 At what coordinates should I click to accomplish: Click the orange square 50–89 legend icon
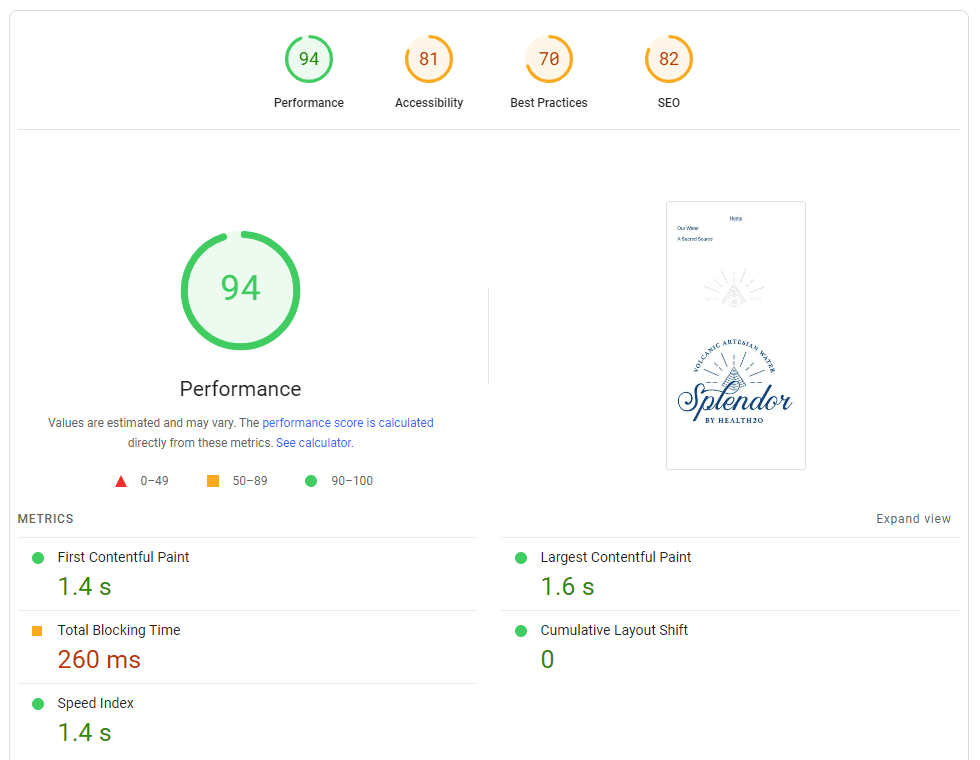[213, 481]
